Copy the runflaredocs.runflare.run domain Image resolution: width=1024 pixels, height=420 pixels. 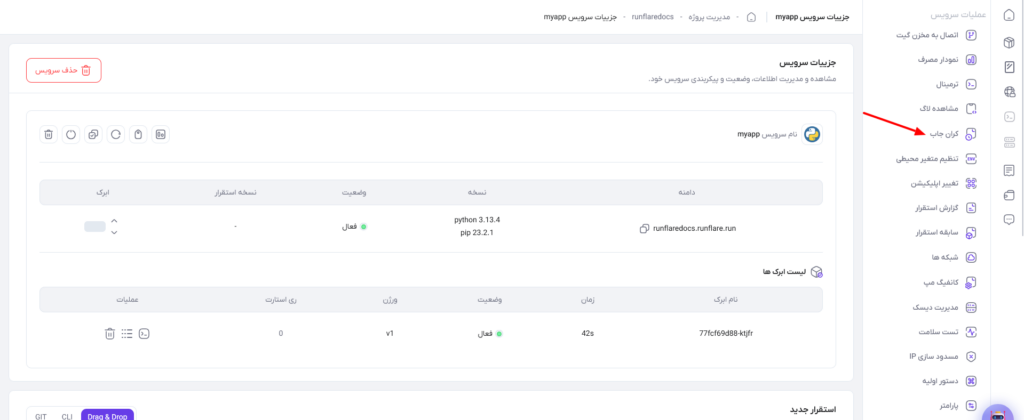645,229
